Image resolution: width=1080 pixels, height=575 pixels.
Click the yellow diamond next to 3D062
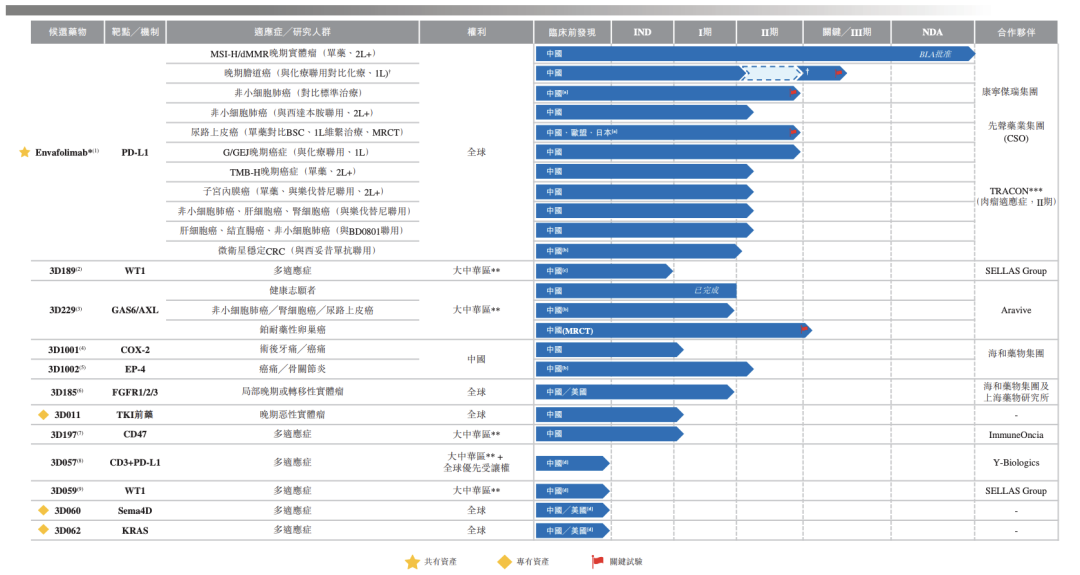click(43, 530)
